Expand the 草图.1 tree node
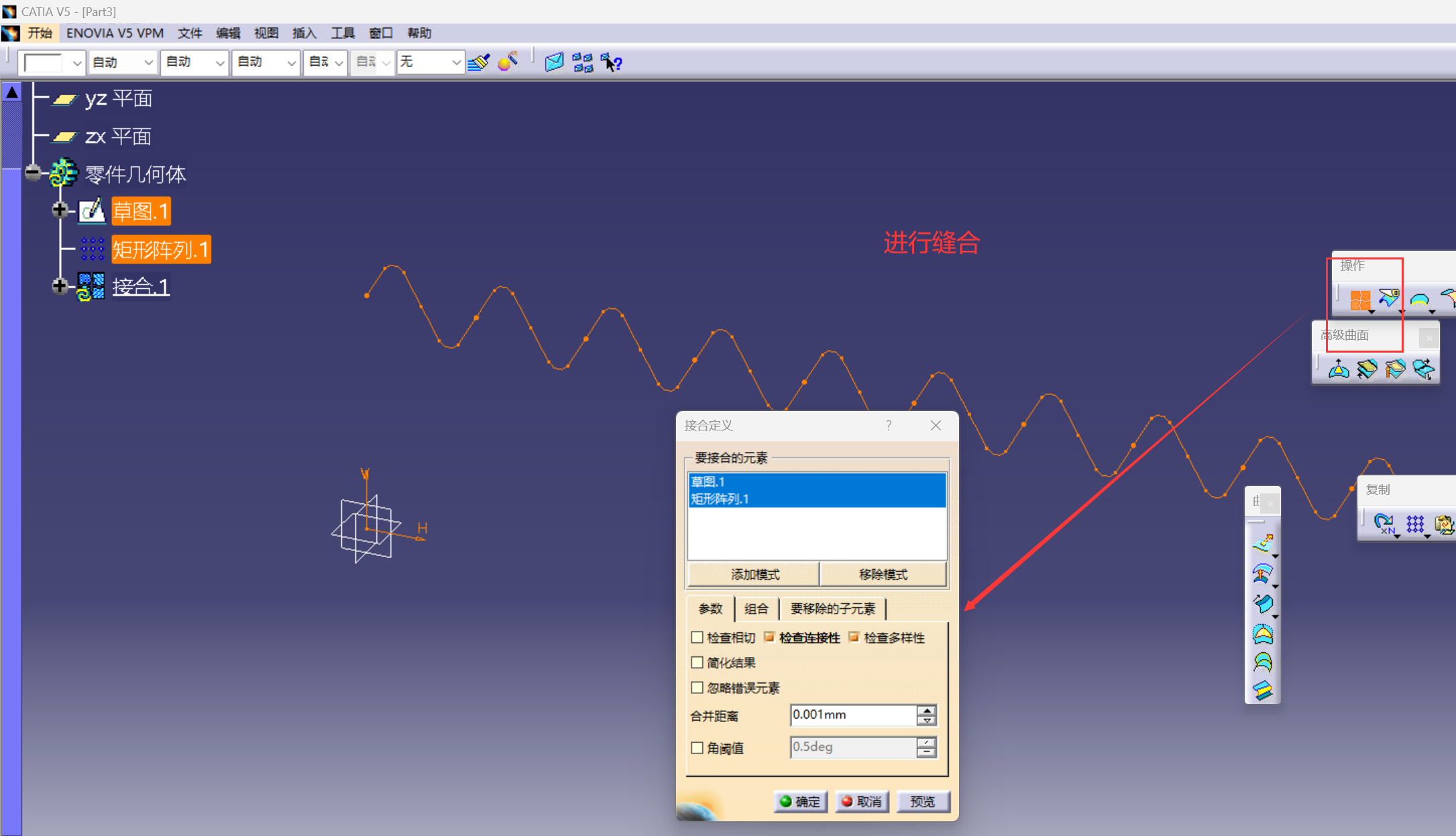Image resolution: width=1456 pixels, height=836 pixels. click(x=60, y=211)
